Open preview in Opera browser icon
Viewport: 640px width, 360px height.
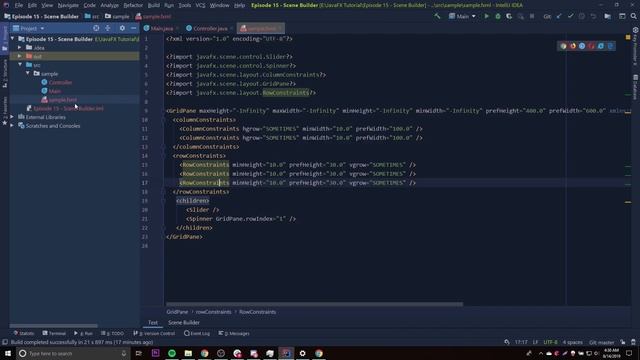click(591, 46)
